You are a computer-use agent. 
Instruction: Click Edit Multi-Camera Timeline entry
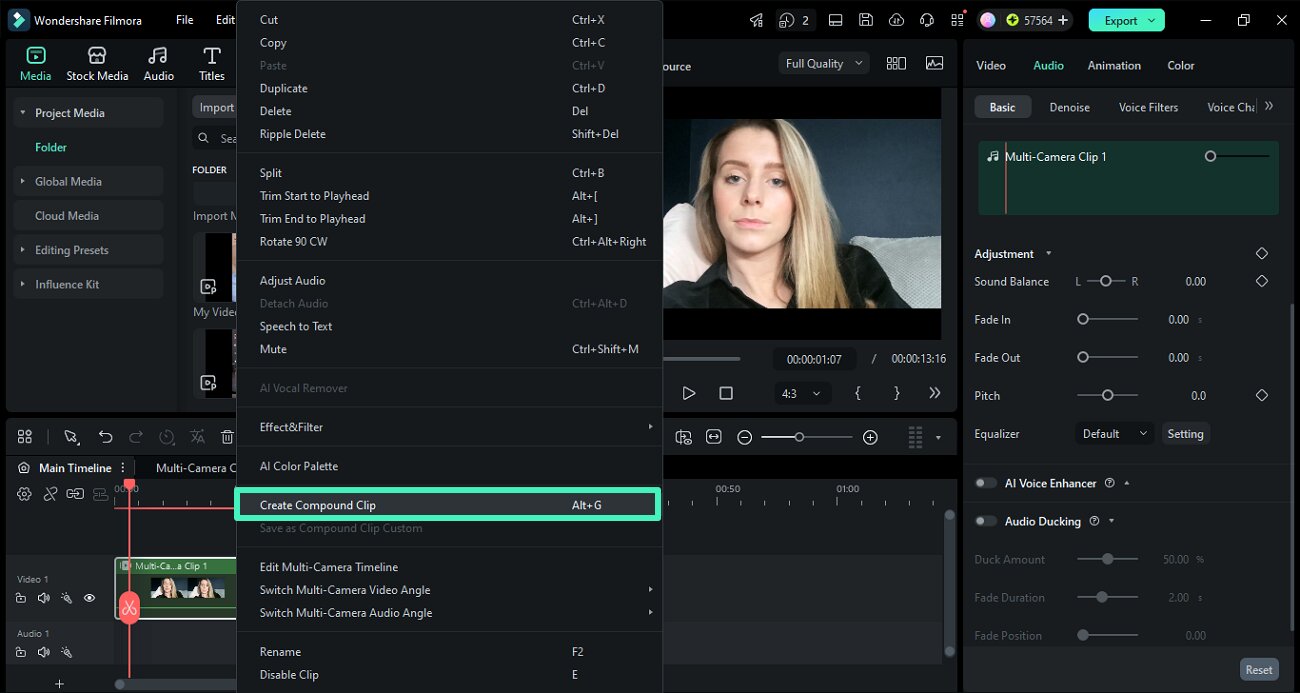[x=448, y=567]
